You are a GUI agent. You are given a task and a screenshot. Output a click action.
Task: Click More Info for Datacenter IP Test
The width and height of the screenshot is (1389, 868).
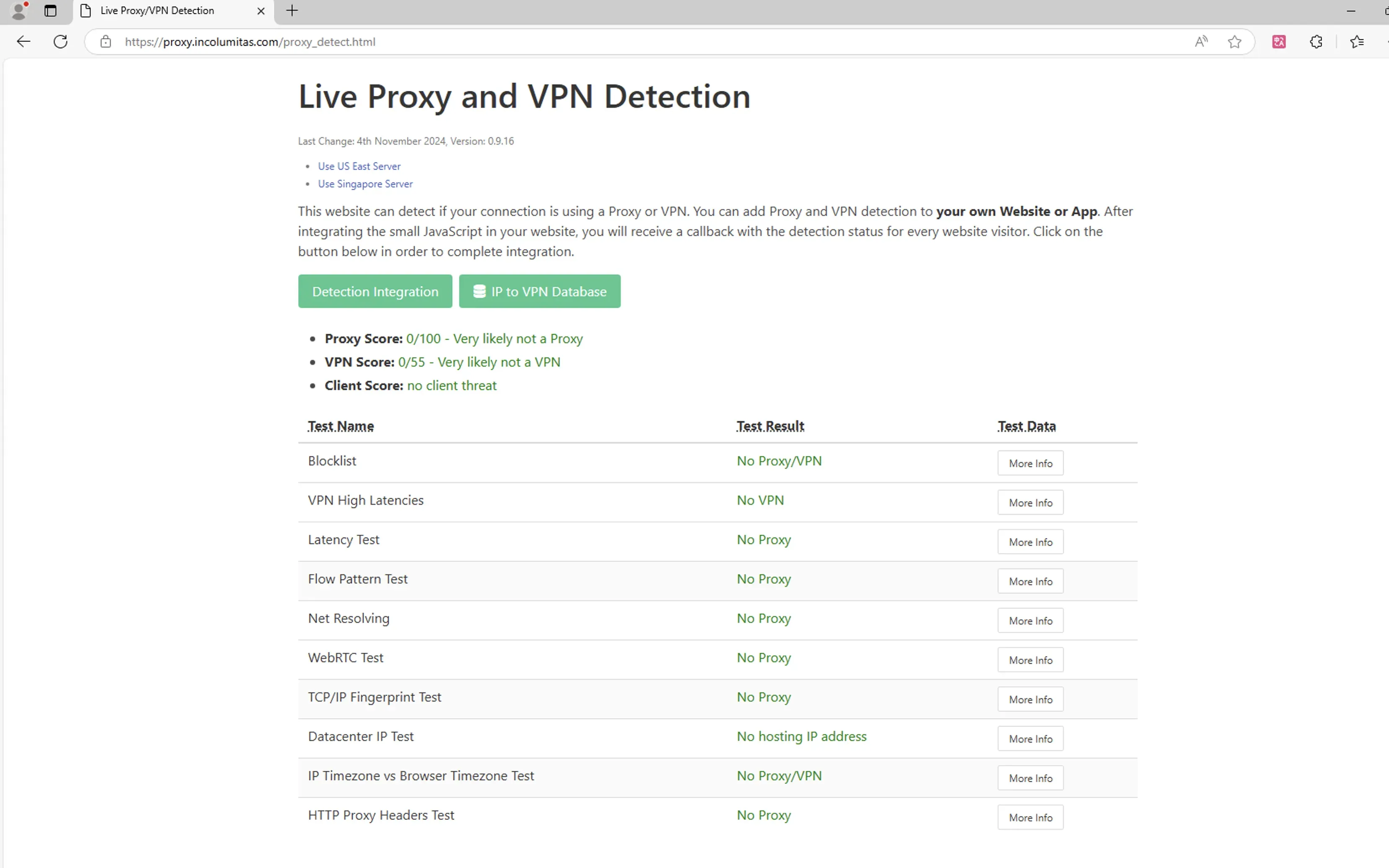1030,738
